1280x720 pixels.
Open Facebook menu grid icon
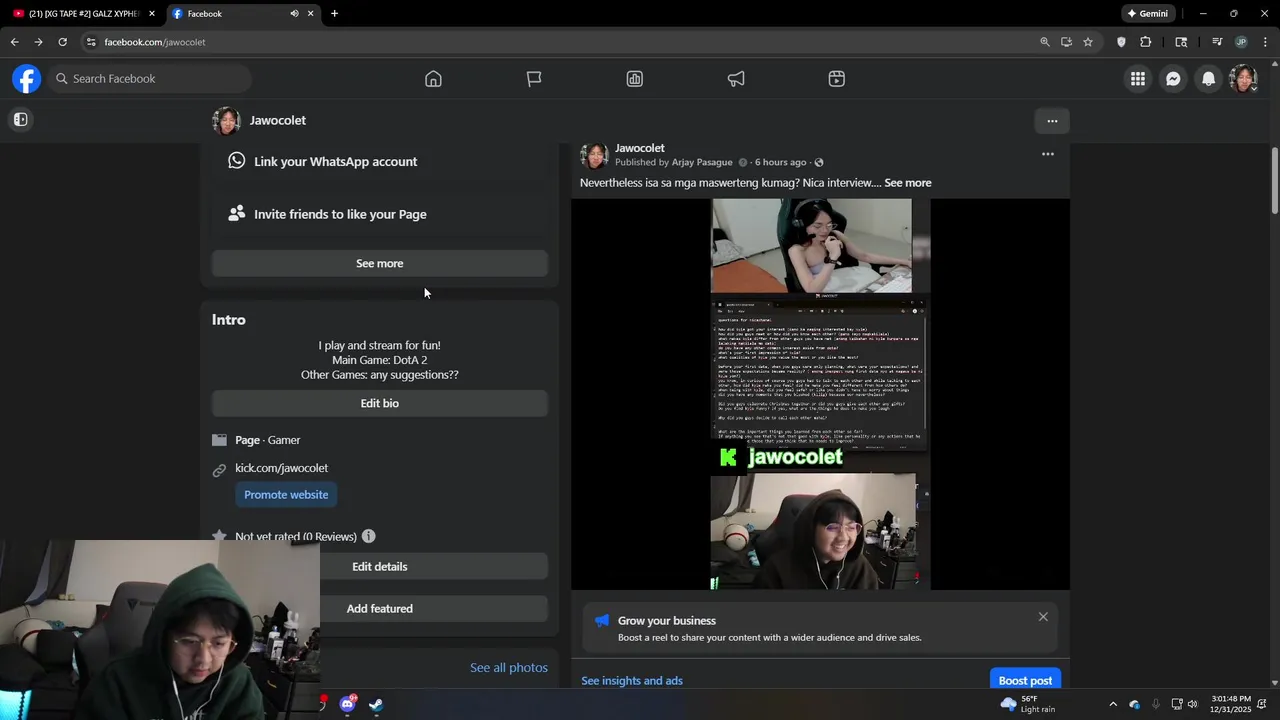coord(1138,79)
